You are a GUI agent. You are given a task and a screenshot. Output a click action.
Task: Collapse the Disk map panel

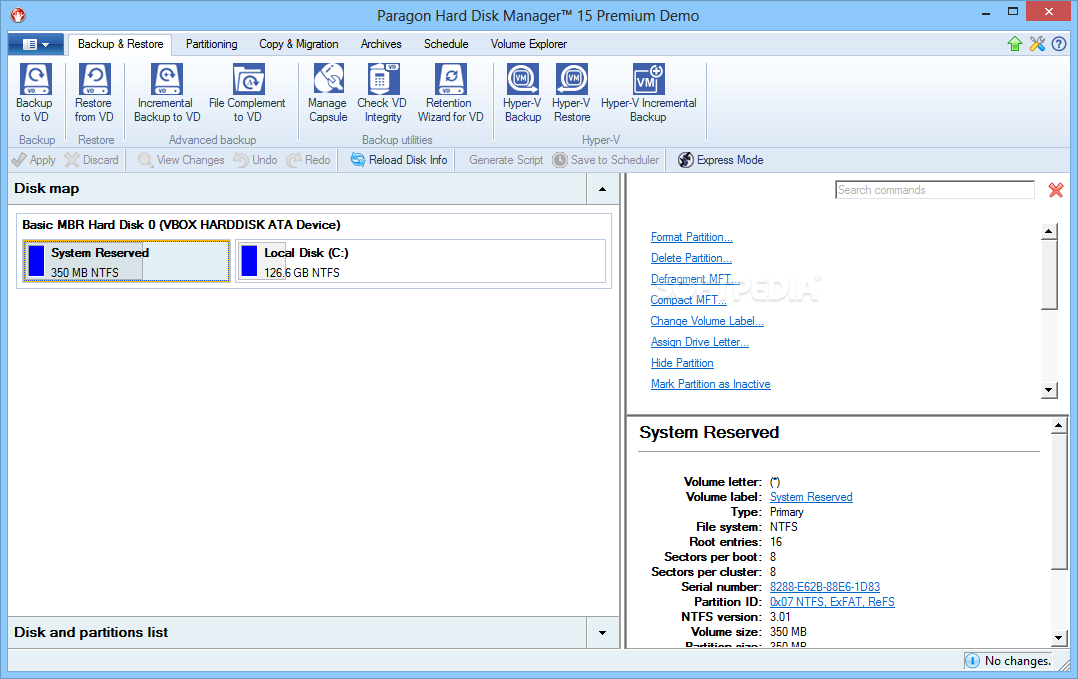603,189
